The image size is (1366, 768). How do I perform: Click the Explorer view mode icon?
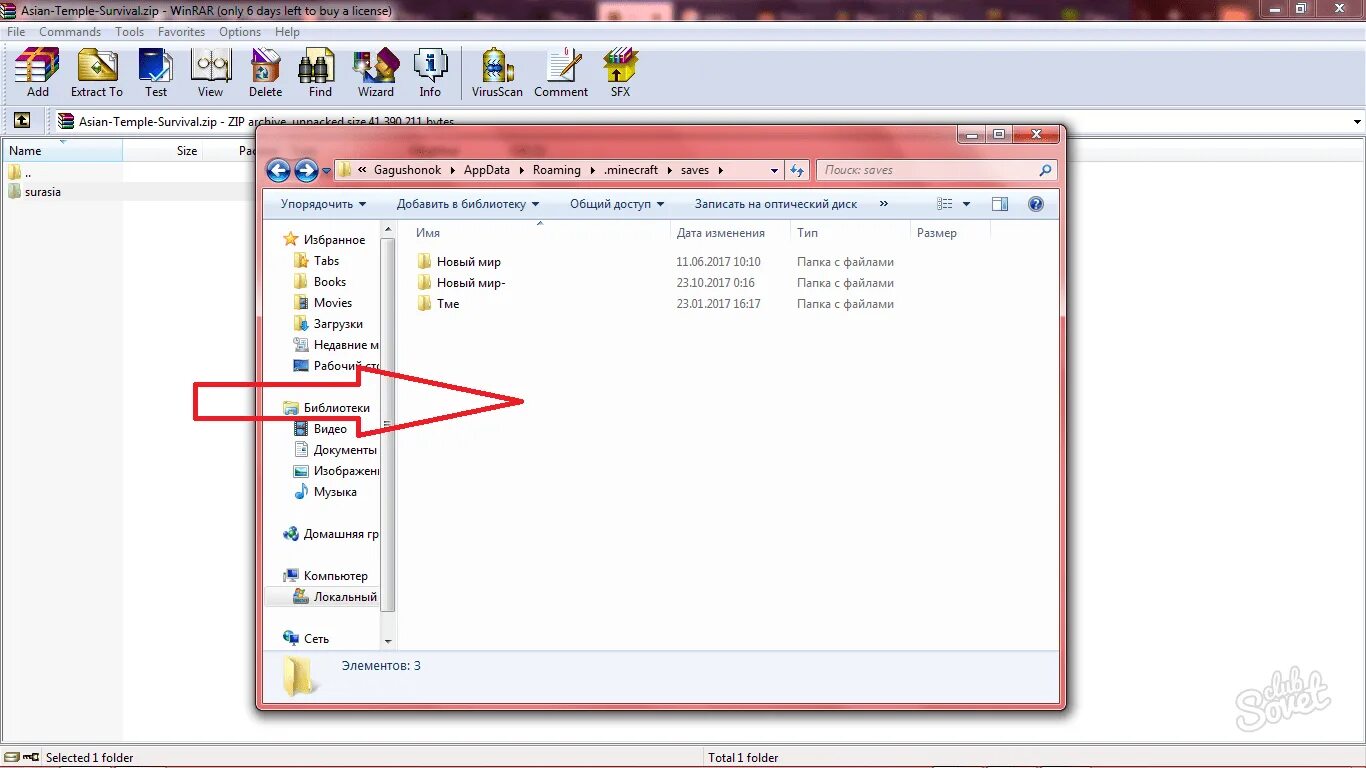coord(945,204)
